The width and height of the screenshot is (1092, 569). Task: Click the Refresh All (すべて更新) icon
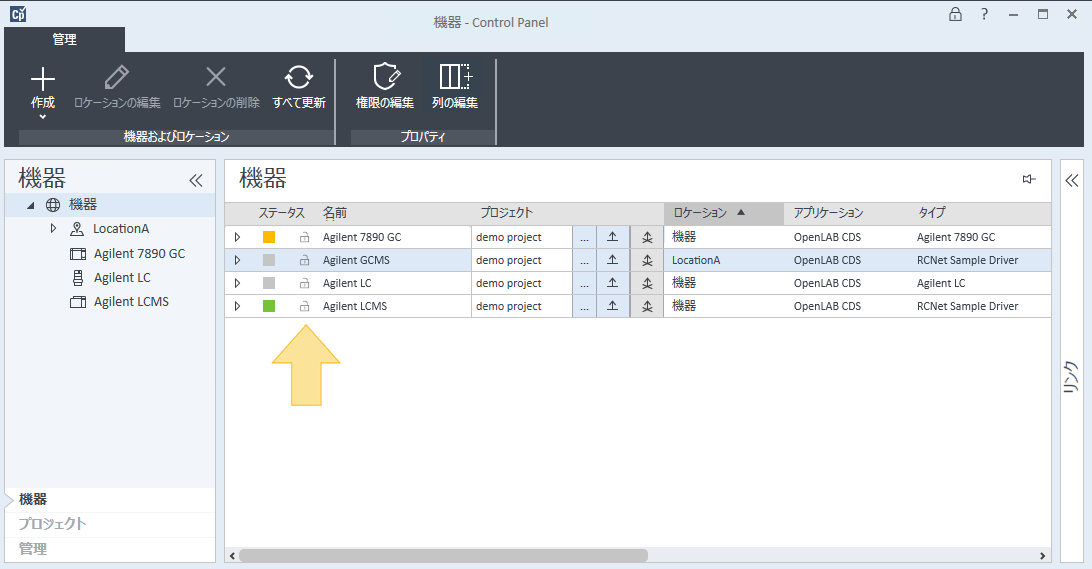pyautogui.click(x=298, y=78)
